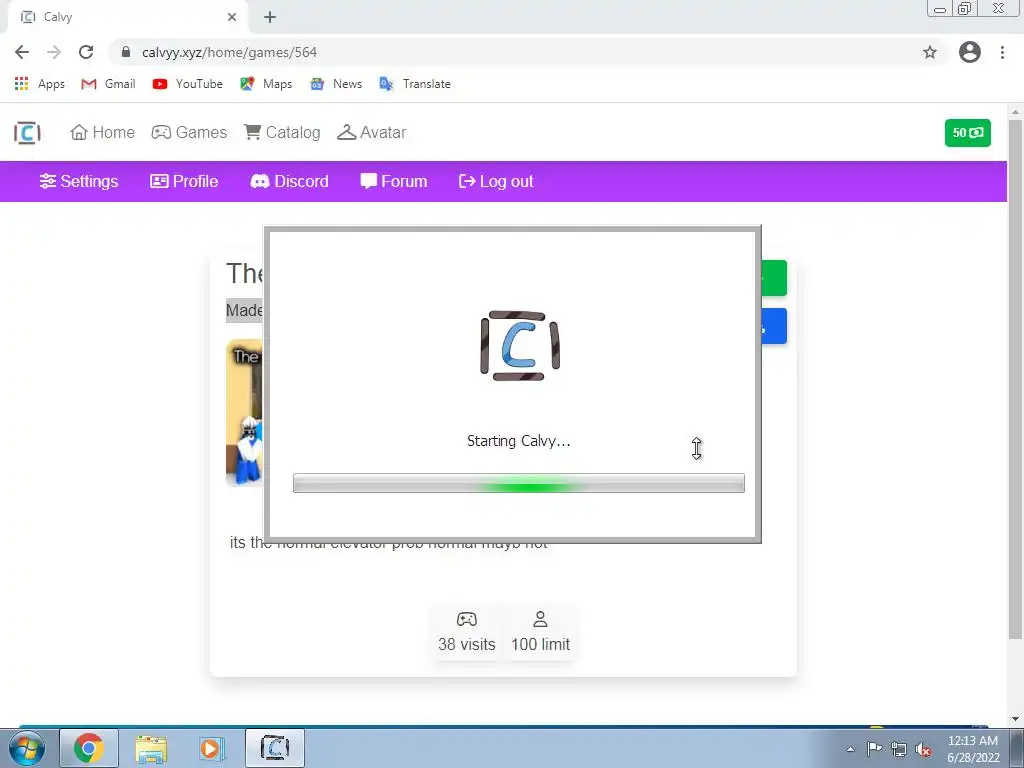Screen dimensions: 1024x768
Task: Open Profile in the purple bar
Action: tap(184, 182)
